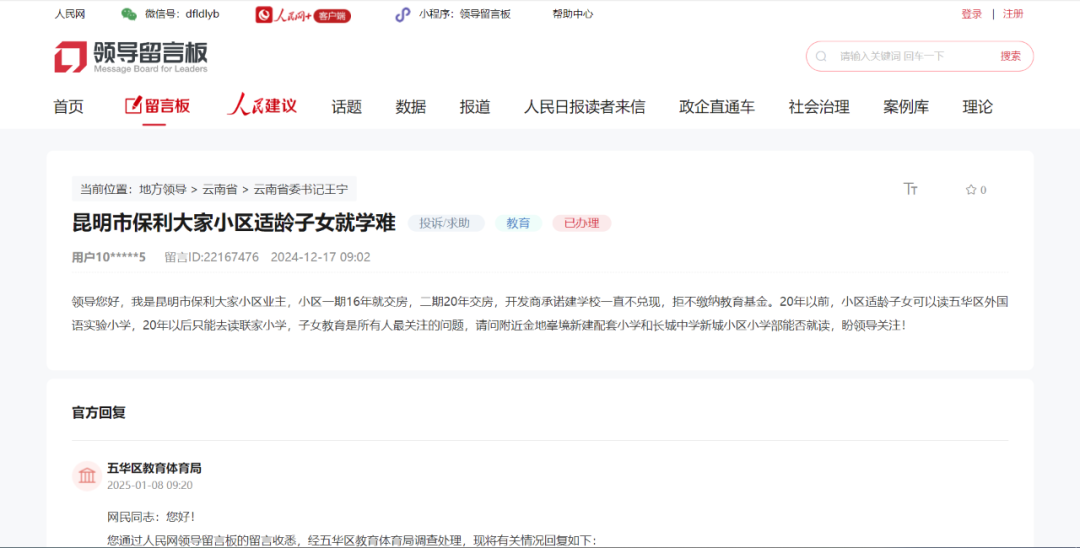Open 帮助中心 link
Viewport: 1080px width, 548px height.
coord(572,14)
